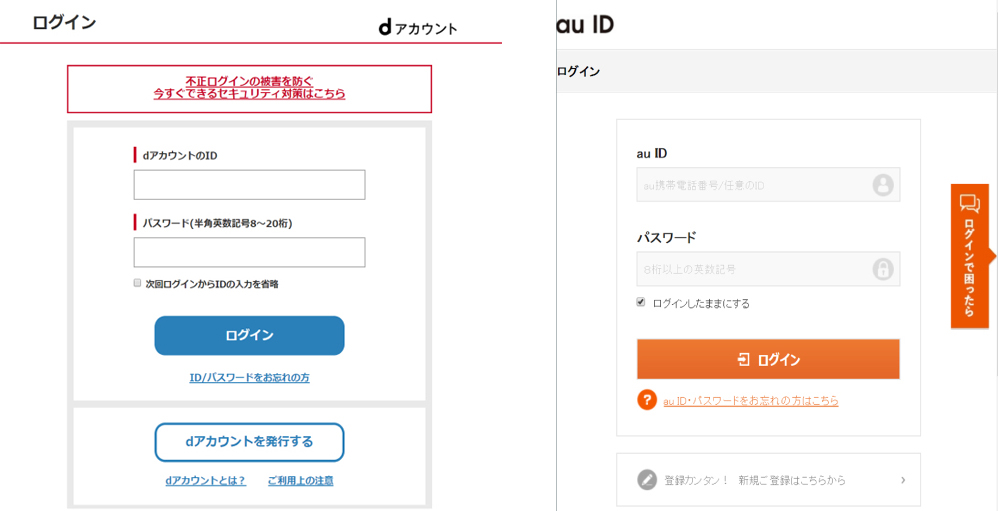Enable skipping ID input next login checkbox

click(137, 283)
